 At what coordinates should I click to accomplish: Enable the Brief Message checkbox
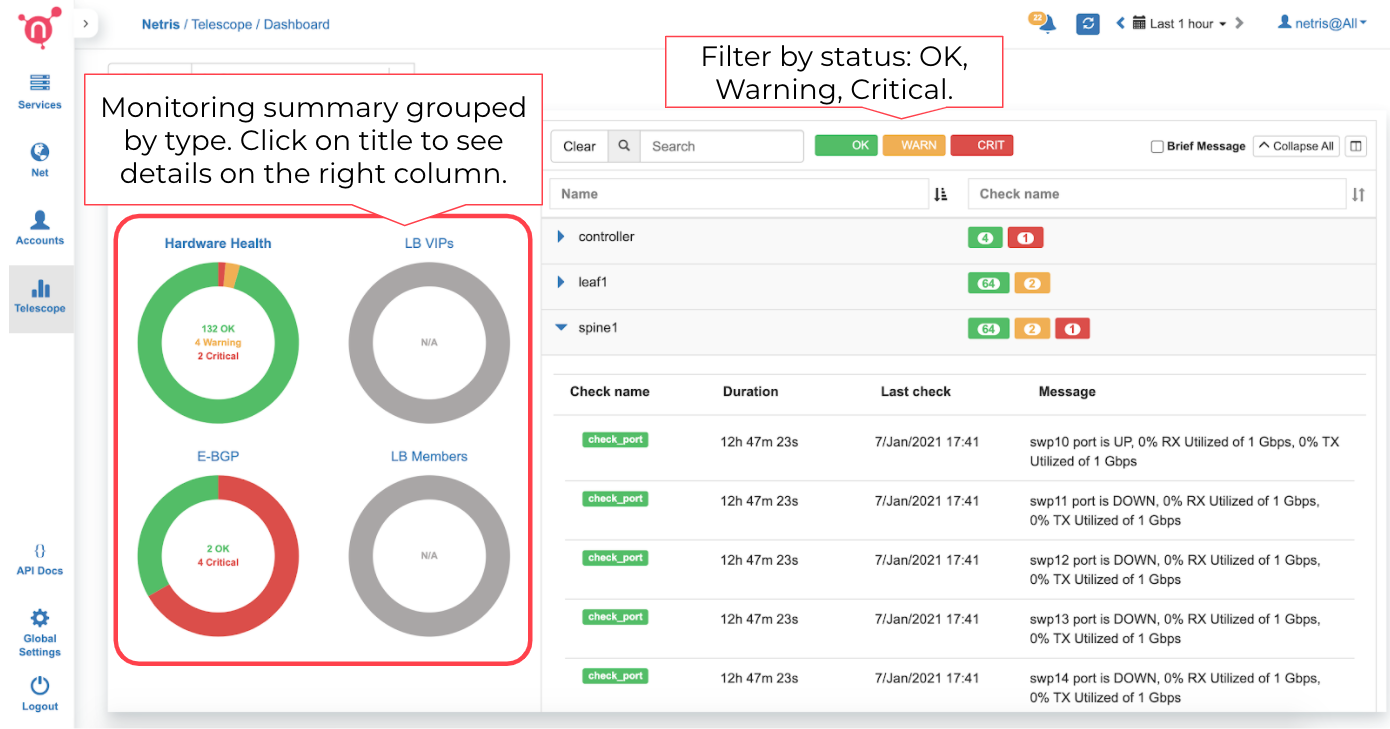(x=1157, y=147)
